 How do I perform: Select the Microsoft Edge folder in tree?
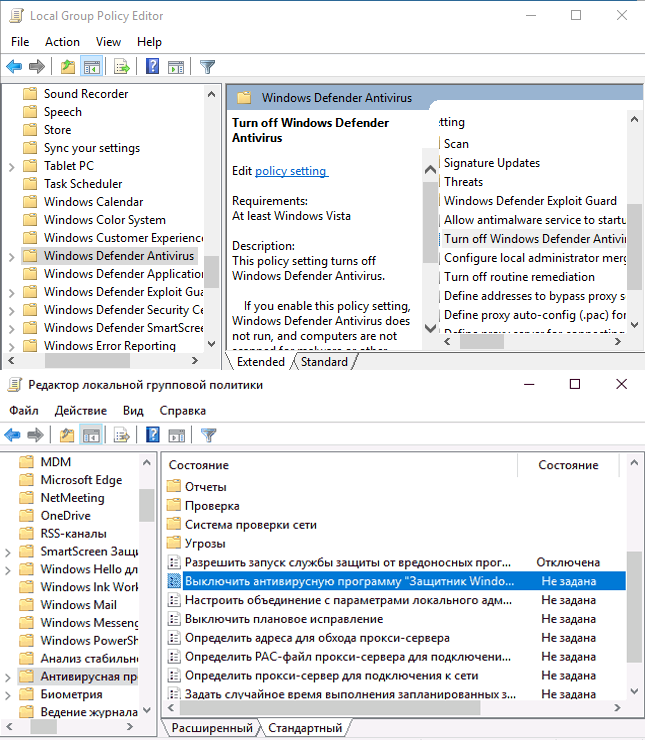pyautogui.click(x=81, y=479)
